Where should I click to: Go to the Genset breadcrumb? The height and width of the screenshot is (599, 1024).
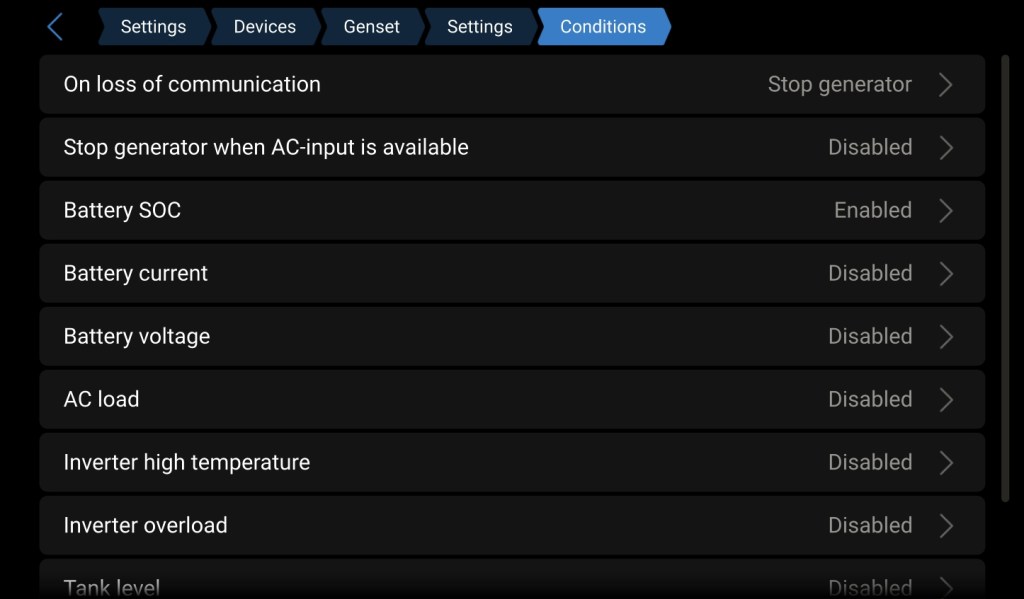coord(371,27)
